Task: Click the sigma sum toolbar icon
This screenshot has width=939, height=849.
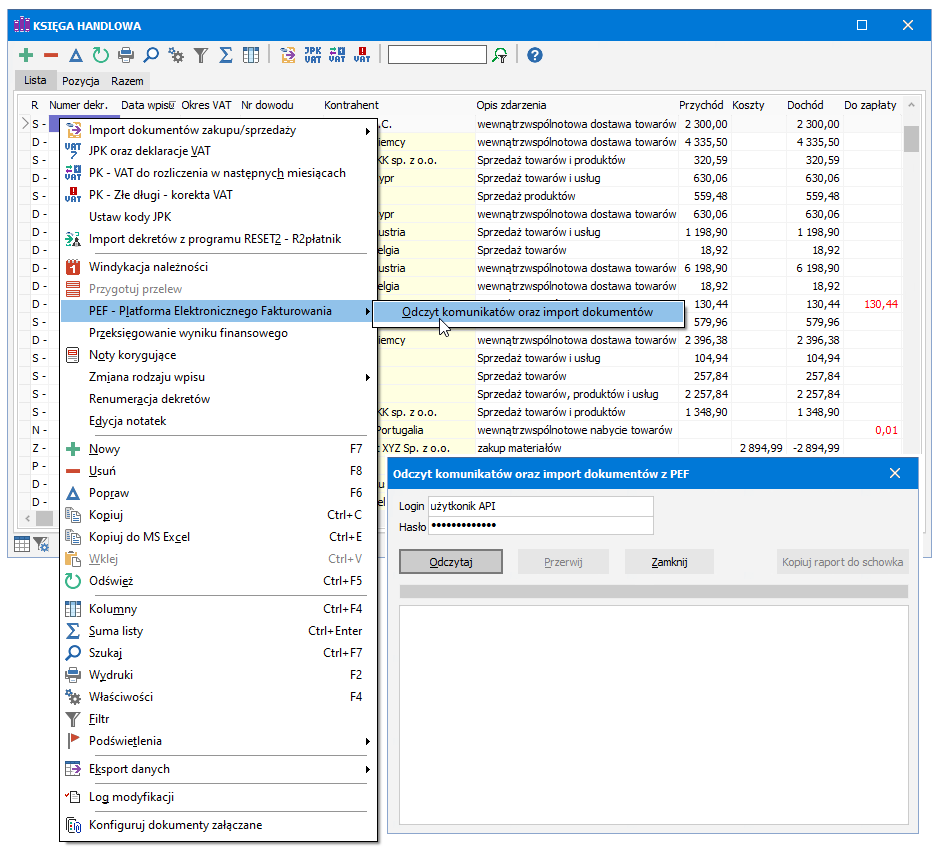Action: tap(226, 56)
